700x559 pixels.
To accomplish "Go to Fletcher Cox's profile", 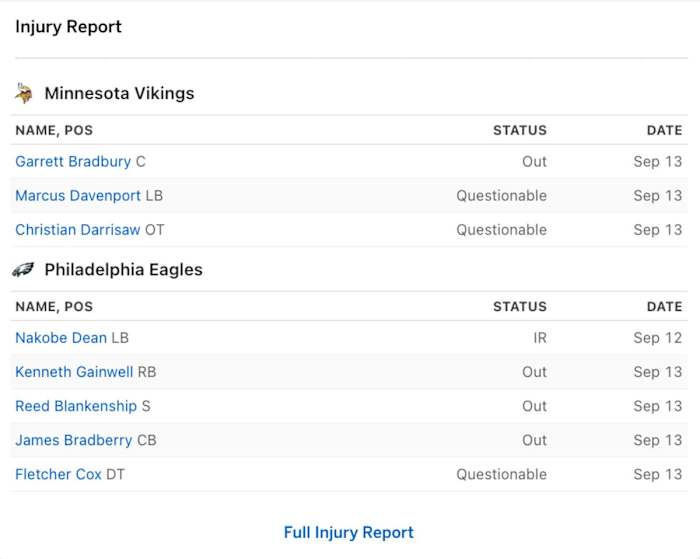I will pyautogui.click(x=58, y=474).
